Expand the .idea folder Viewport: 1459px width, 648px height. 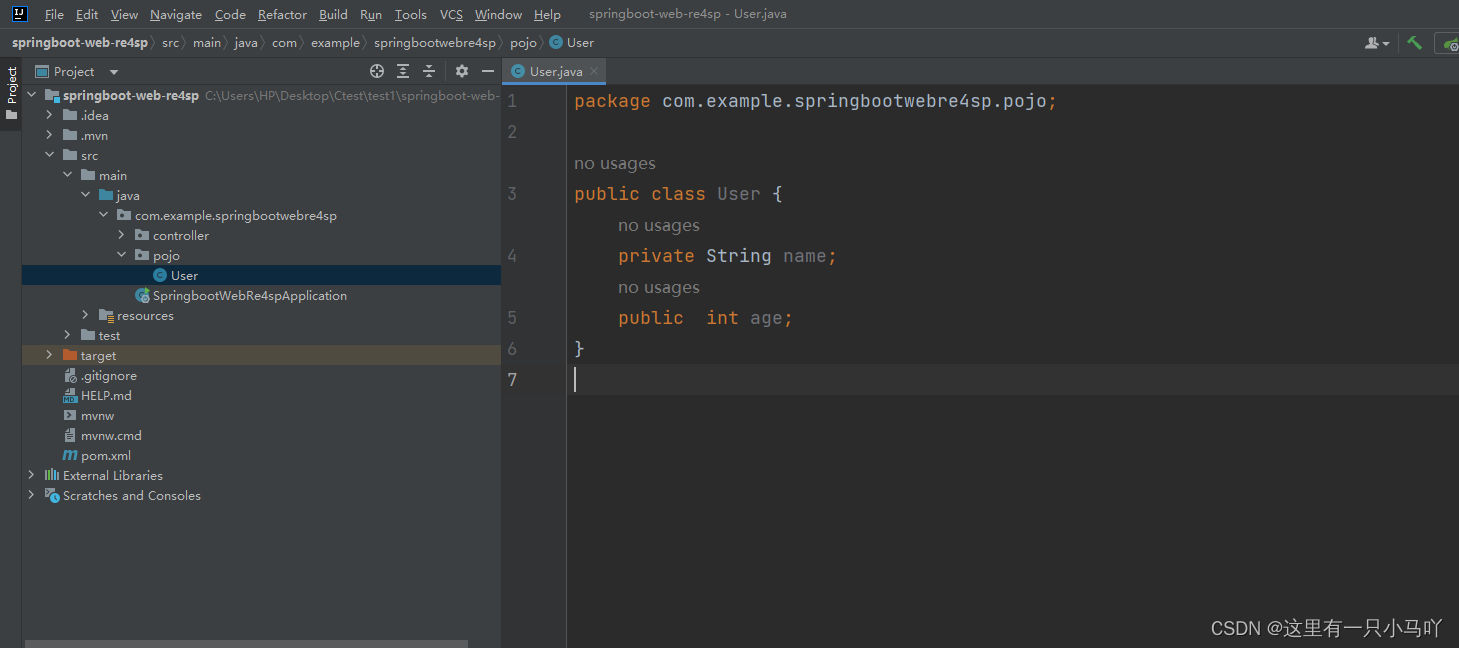pyautogui.click(x=49, y=115)
